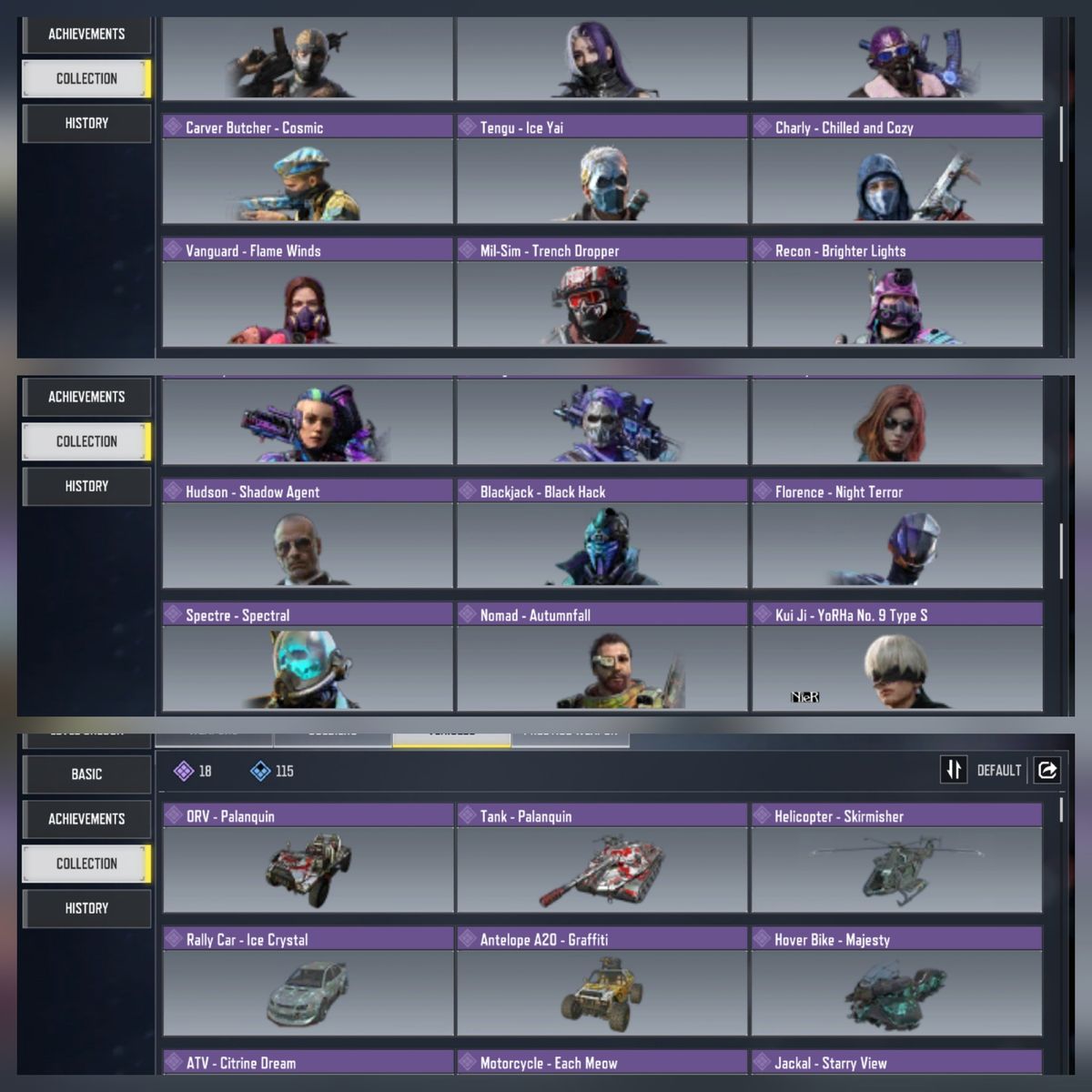This screenshot has width=1092, height=1092.
Task: Switch to ACHIEVEMENTS in the top panel
Action: (x=86, y=34)
